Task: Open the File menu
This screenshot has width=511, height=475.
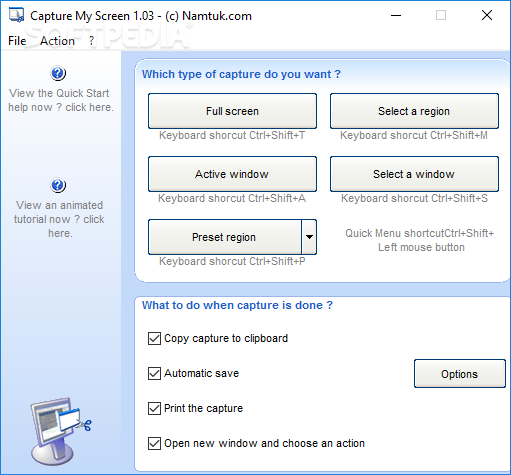Action: coord(17,41)
